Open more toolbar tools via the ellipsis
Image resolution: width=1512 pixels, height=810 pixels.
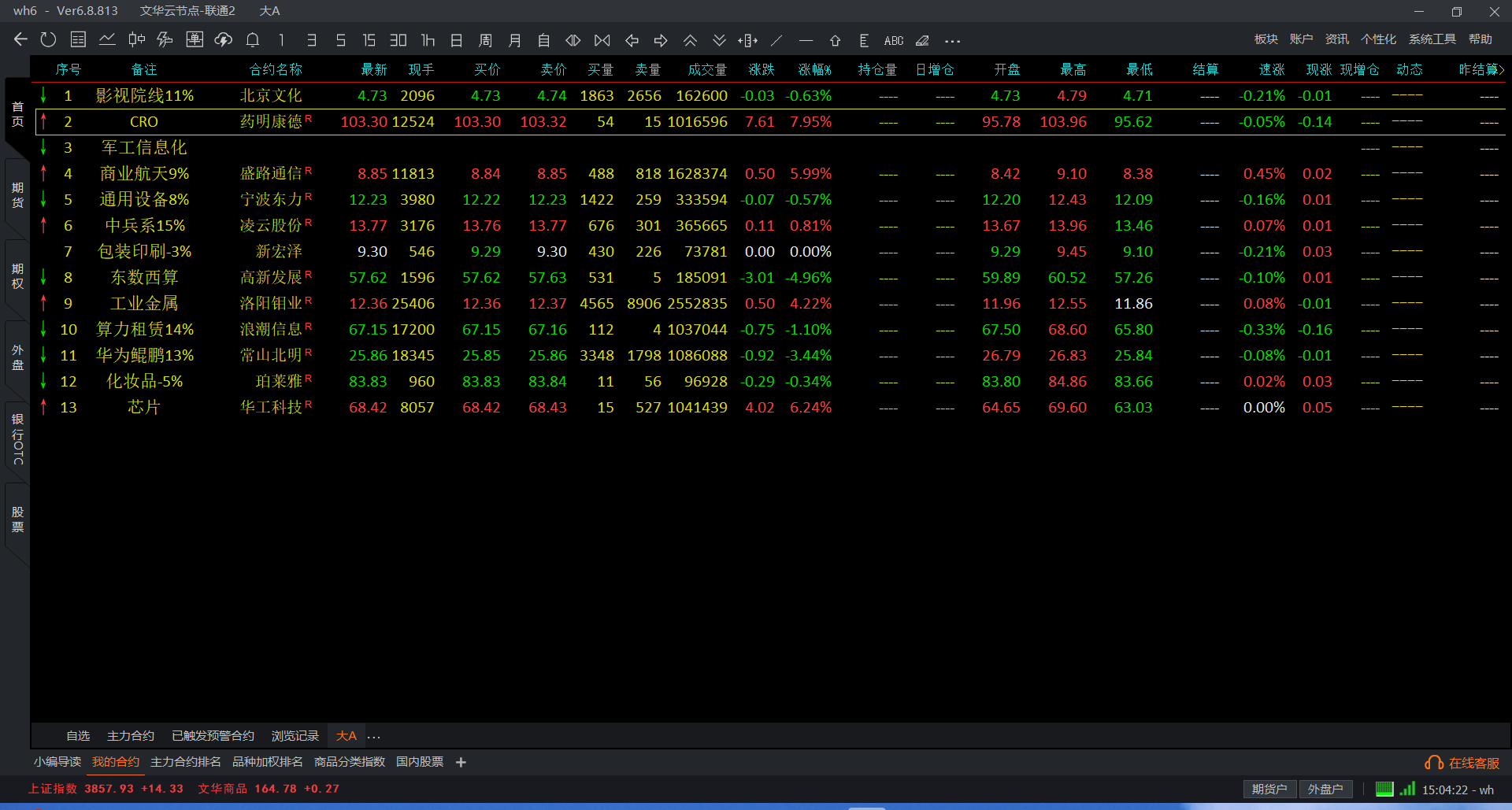click(x=953, y=41)
